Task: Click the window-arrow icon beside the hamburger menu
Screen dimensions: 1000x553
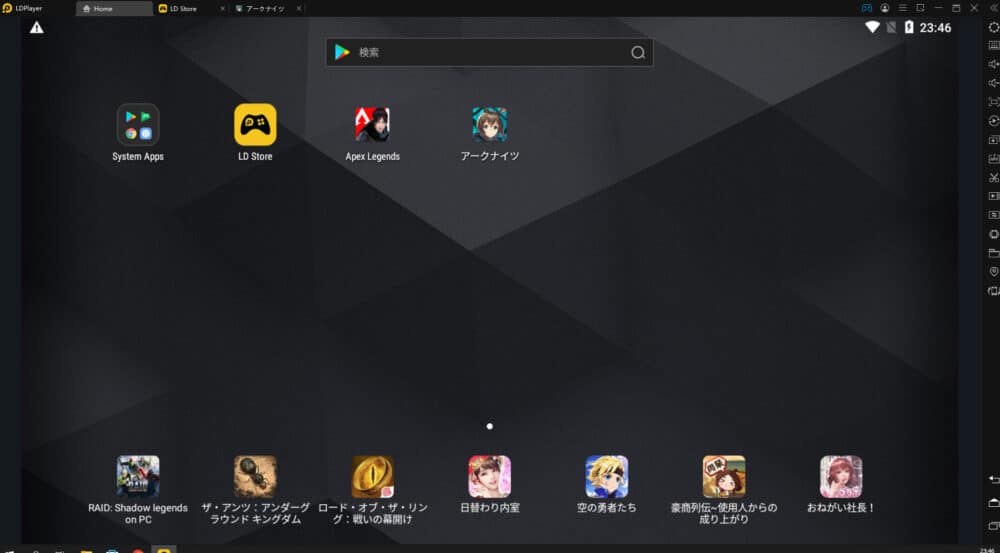Action: coord(920,8)
